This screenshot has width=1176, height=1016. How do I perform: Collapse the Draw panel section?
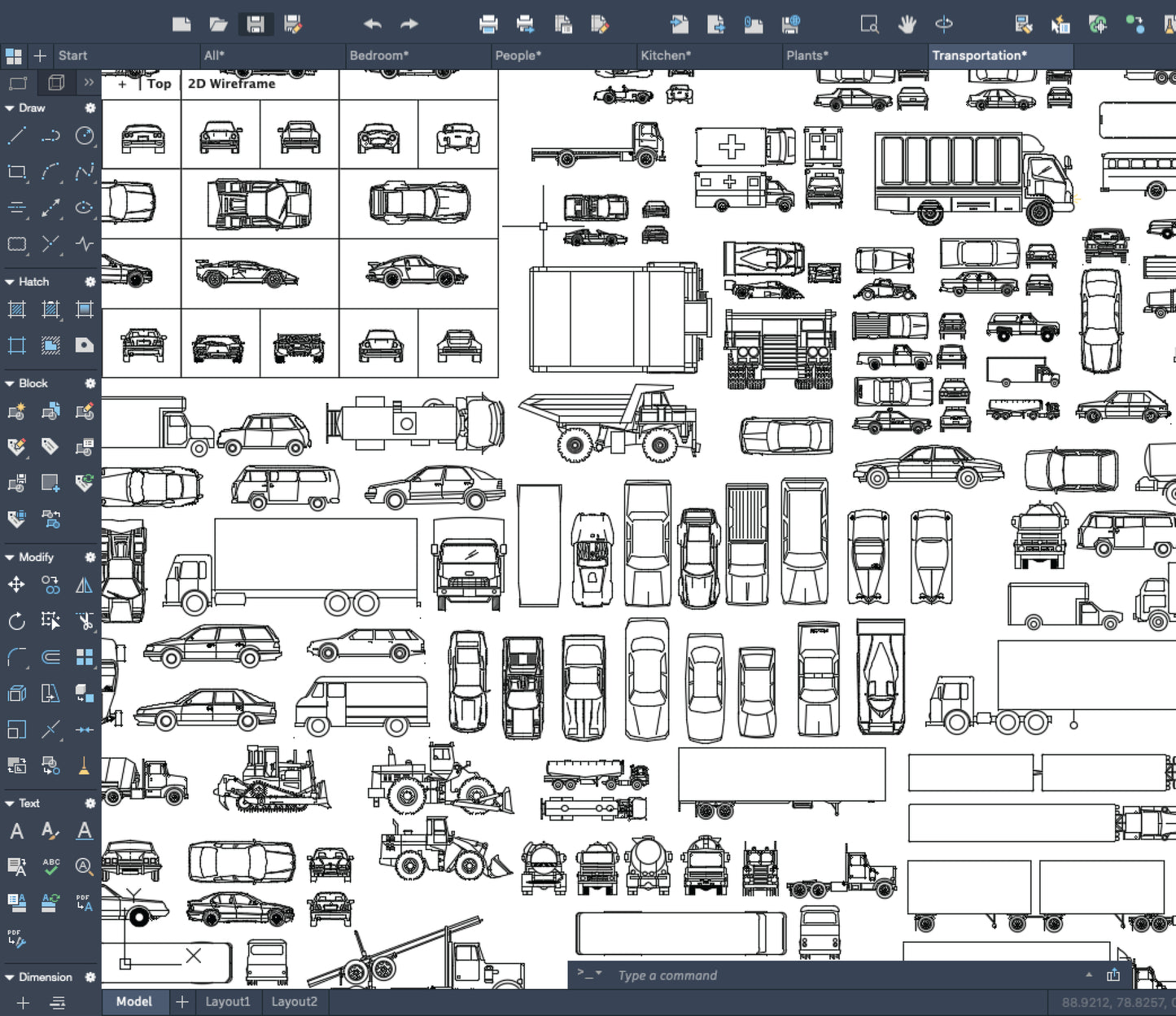(10, 107)
